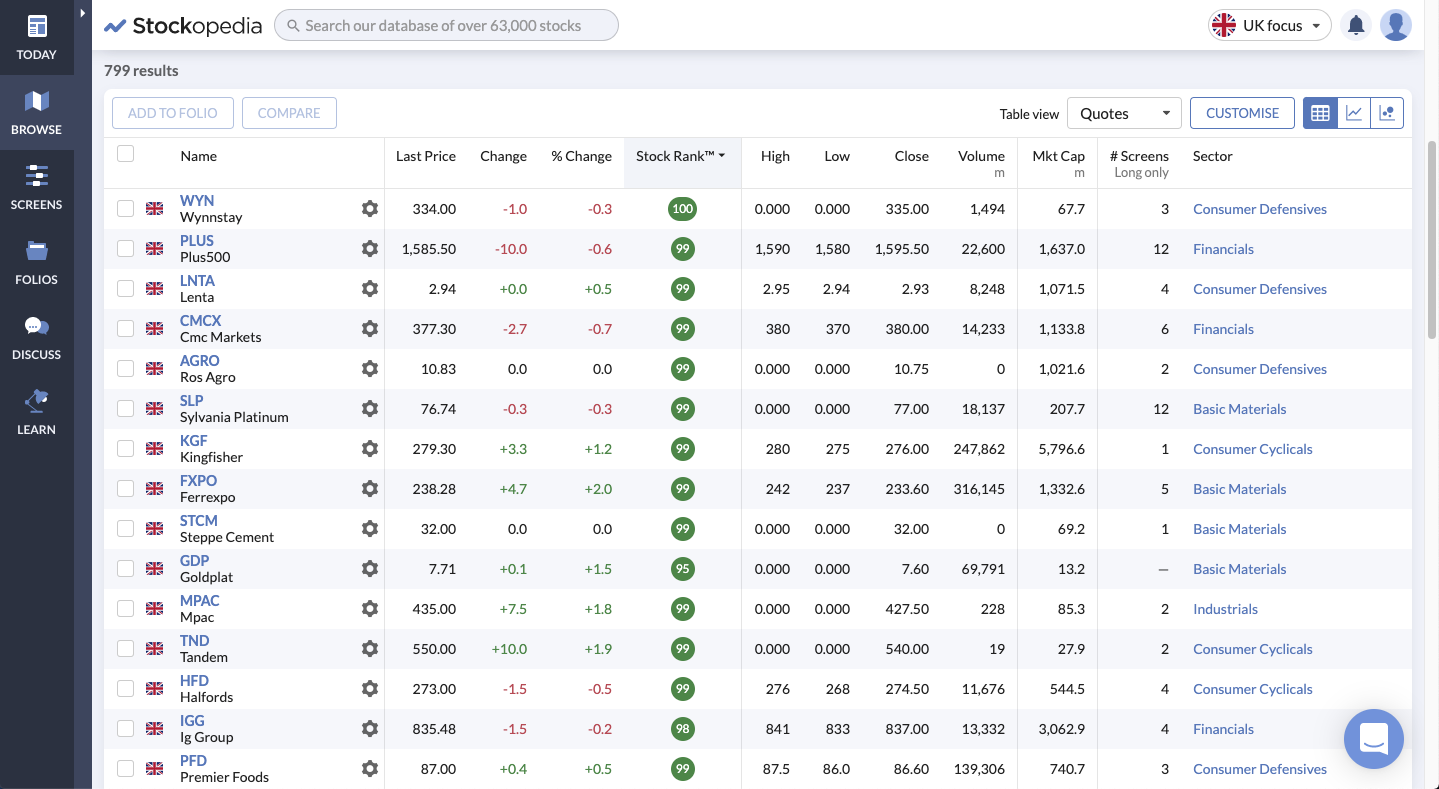Click Wynnstay's Stock Rank 100 badge
This screenshot has height=789, width=1439.
tap(683, 209)
